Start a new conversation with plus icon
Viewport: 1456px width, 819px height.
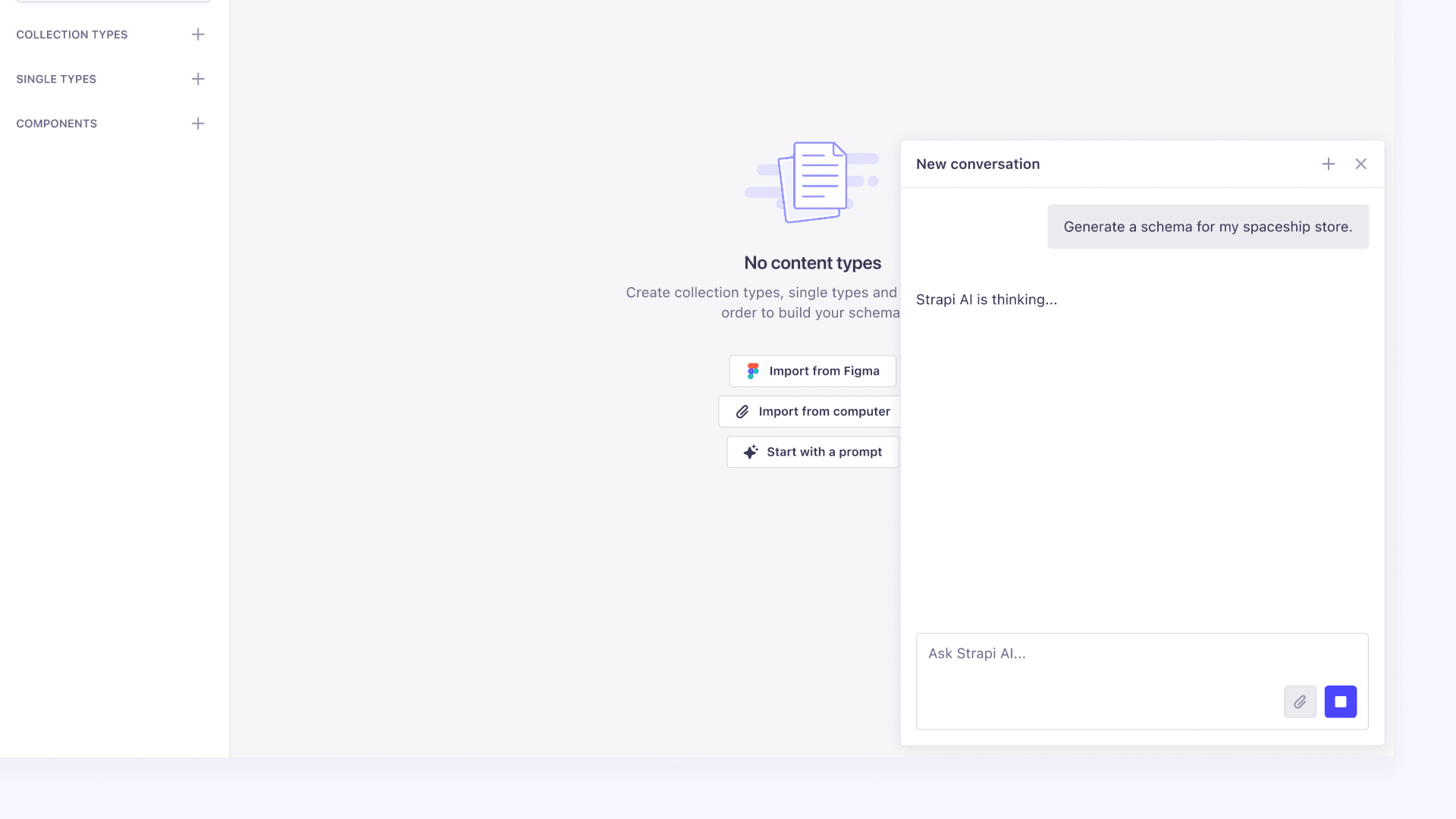(1329, 164)
